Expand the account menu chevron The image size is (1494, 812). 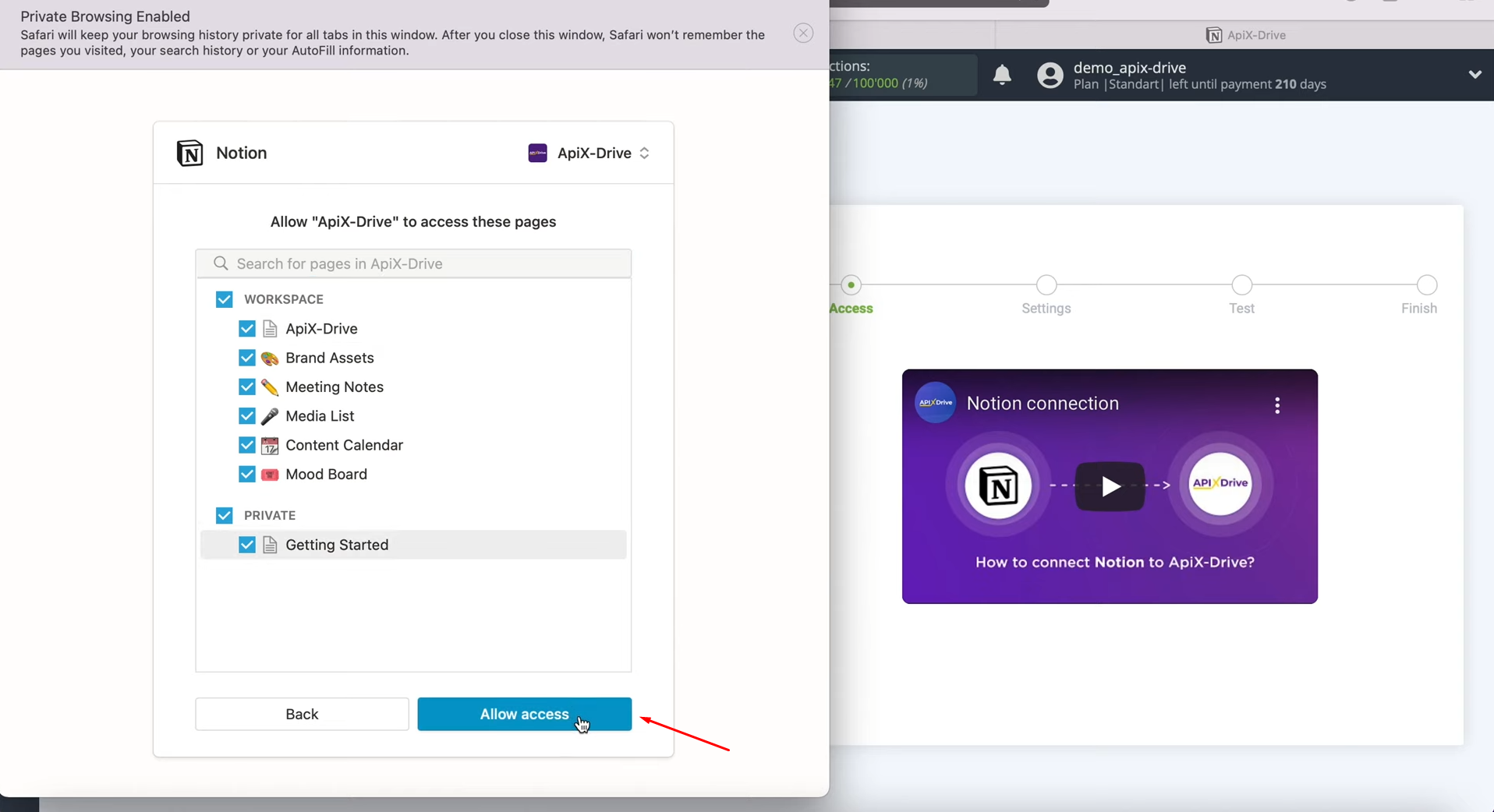click(1475, 75)
